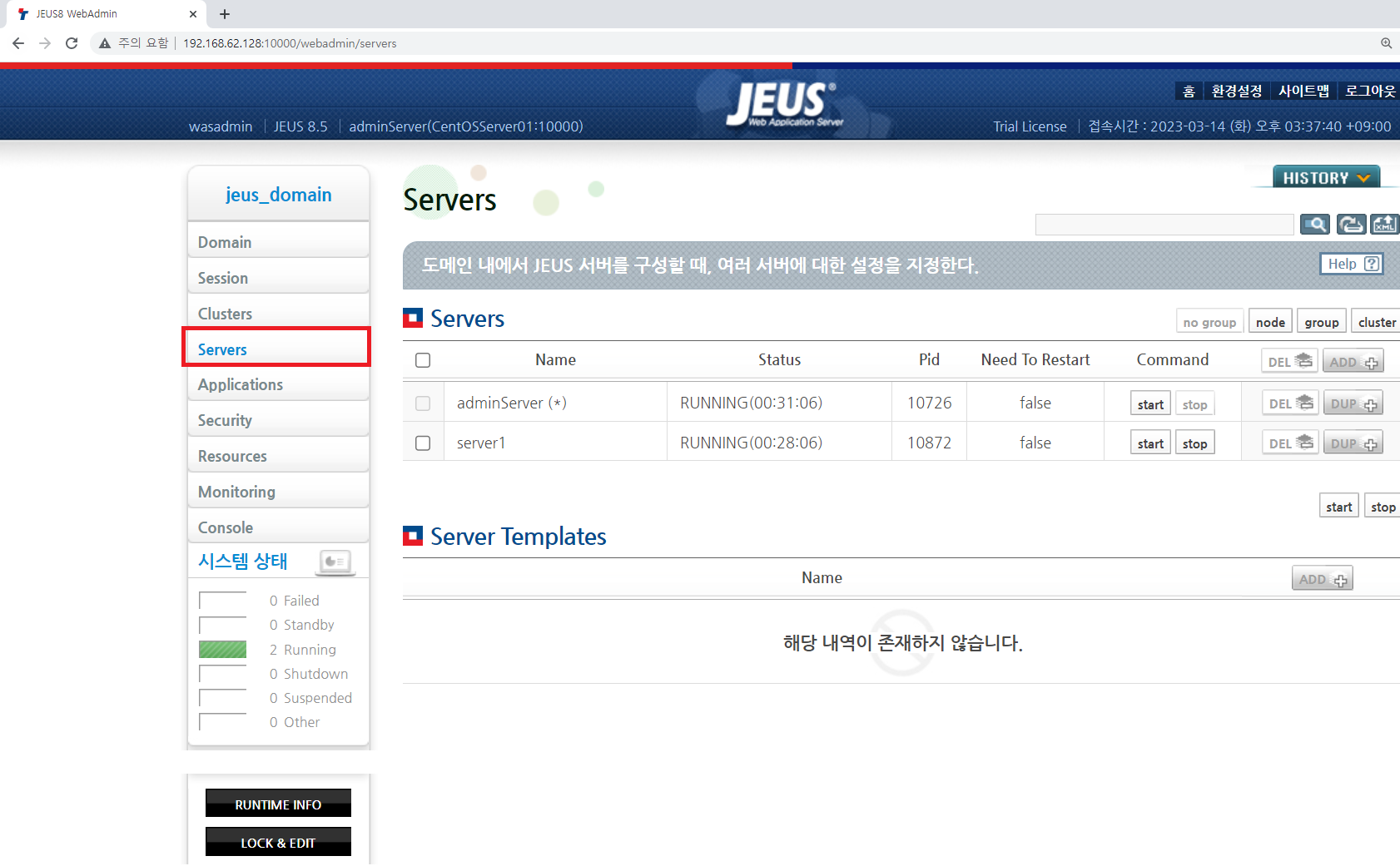Check the select-all servers checkbox

click(x=423, y=360)
